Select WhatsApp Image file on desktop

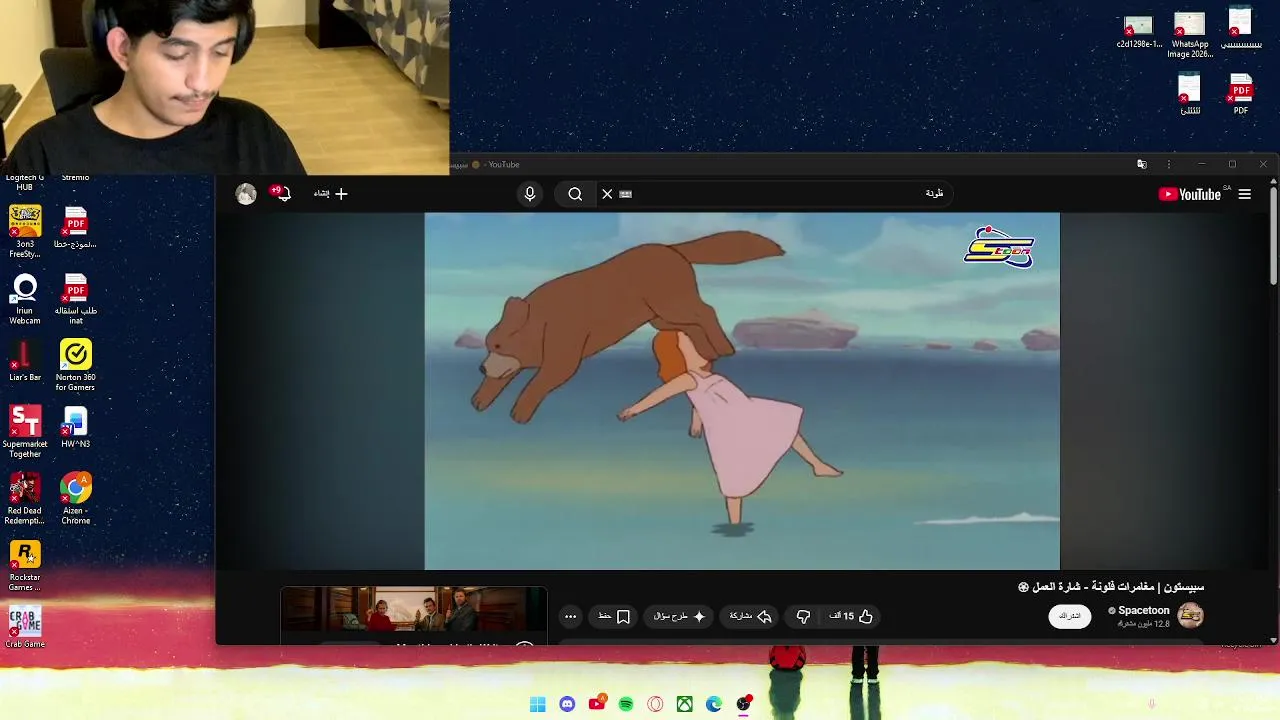(1190, 35)
